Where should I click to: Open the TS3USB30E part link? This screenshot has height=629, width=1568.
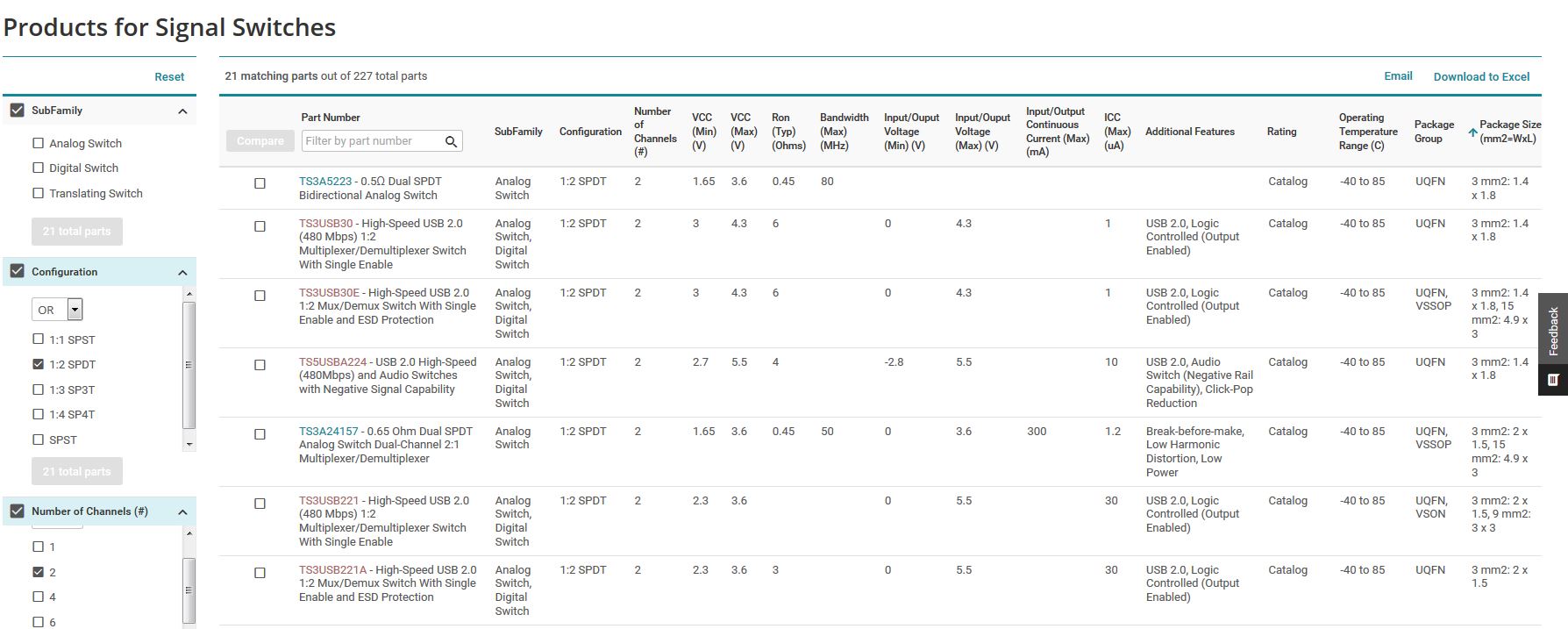pos(329,293)
